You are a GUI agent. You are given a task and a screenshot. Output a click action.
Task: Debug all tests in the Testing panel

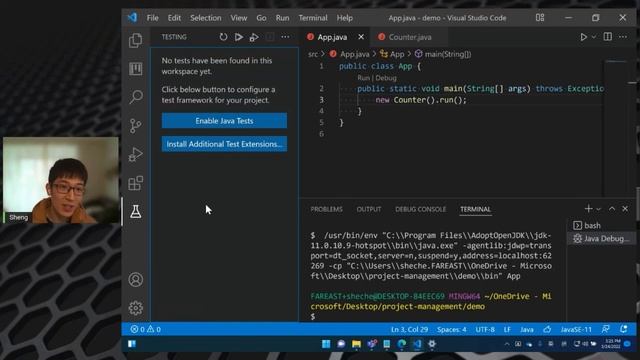click(254, 37)
